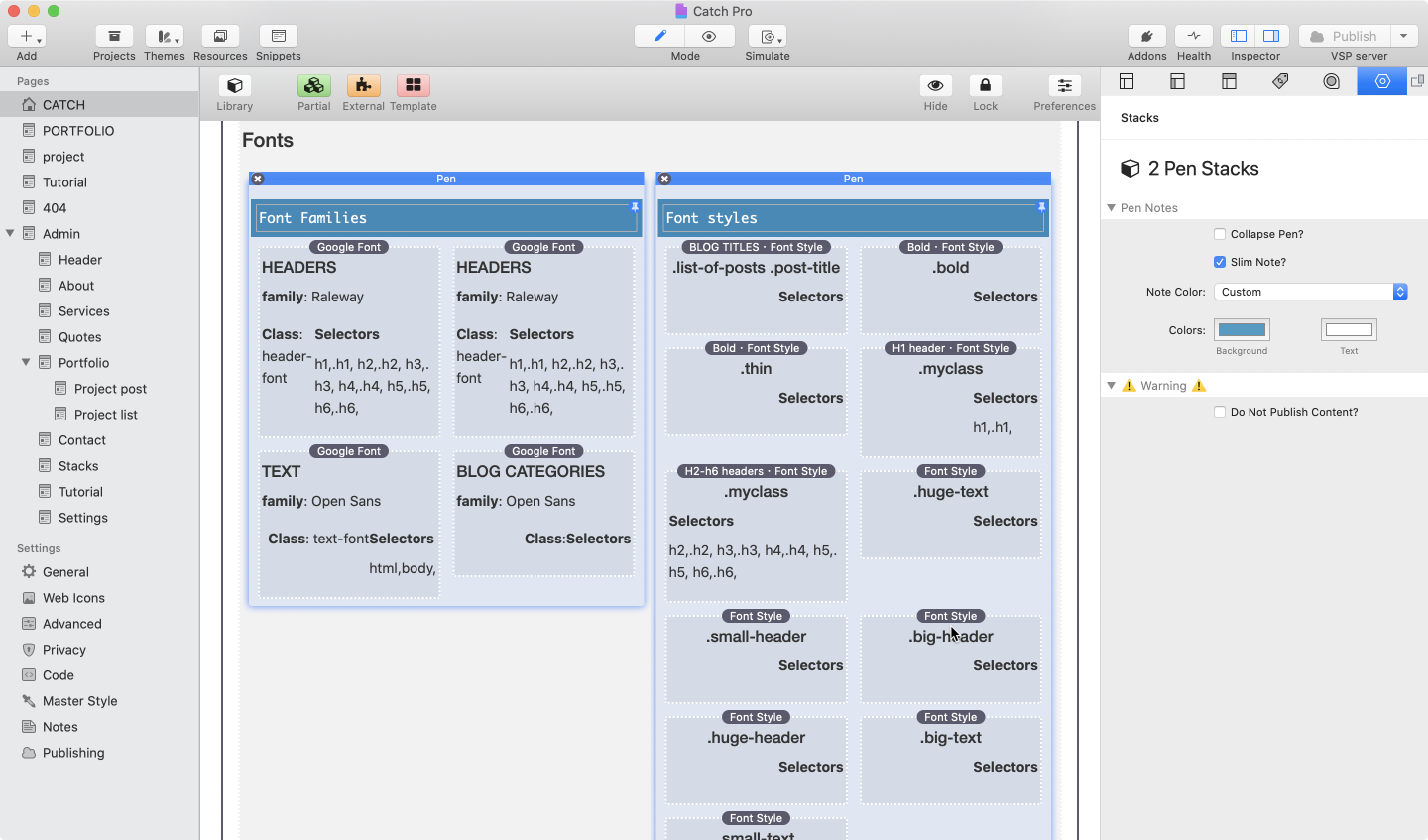This screenshot has width=1428, height=840.
Task: Open the Template stacks icon
Action: [413, 86]
